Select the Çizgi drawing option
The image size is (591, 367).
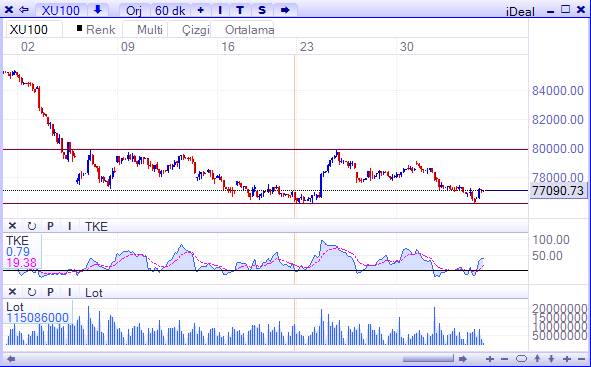196,29
